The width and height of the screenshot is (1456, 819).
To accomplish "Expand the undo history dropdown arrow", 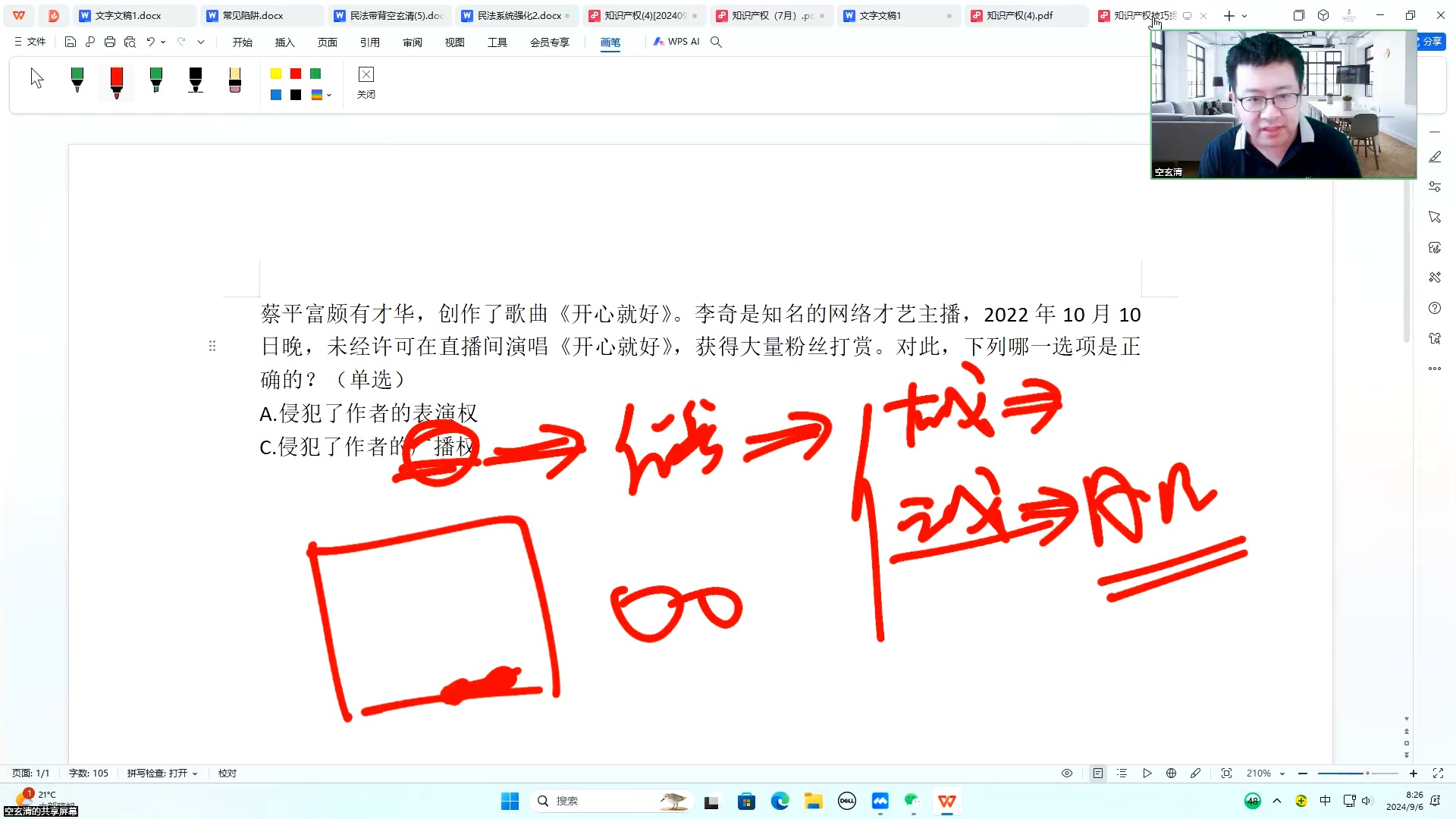I will 163,42.
